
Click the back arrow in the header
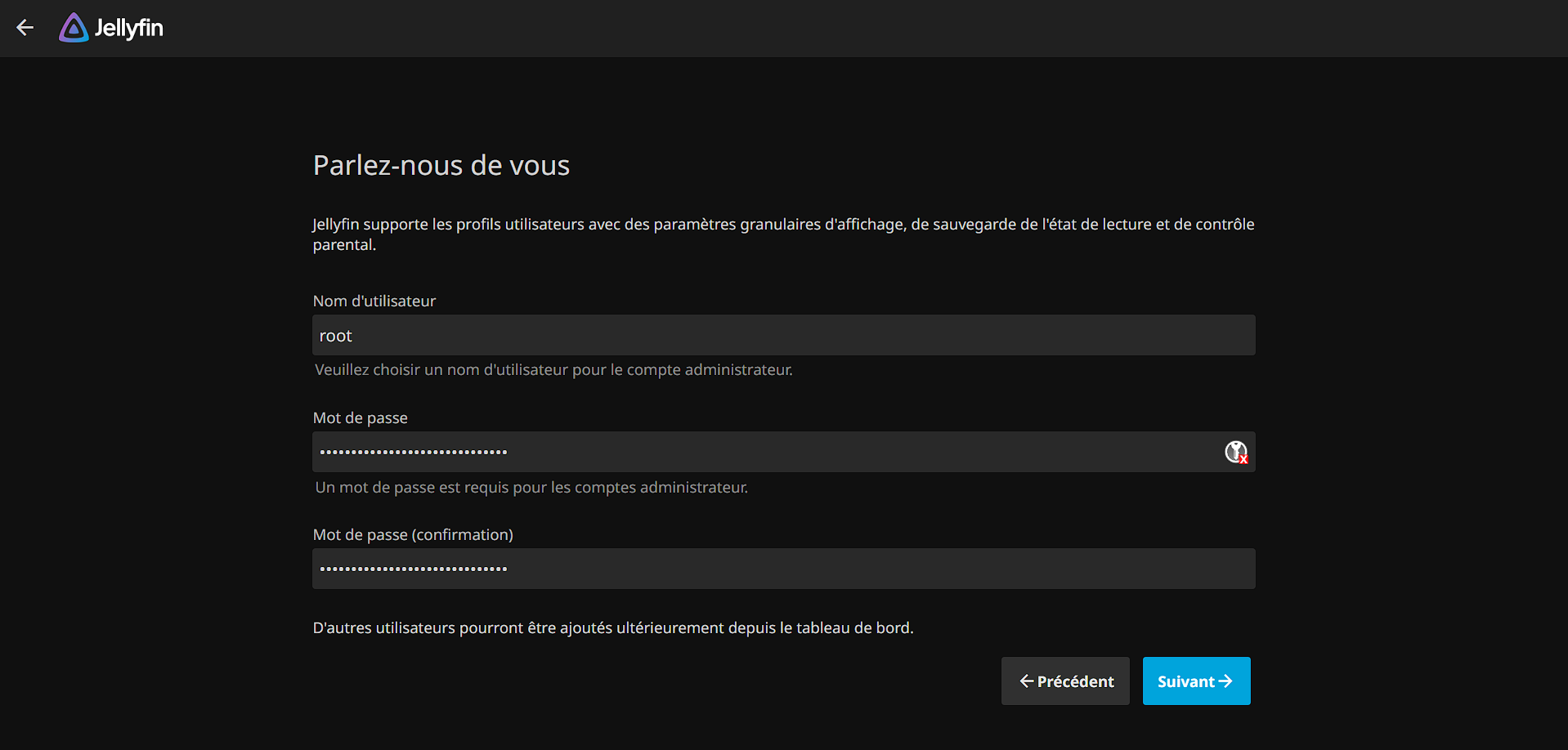25,28
